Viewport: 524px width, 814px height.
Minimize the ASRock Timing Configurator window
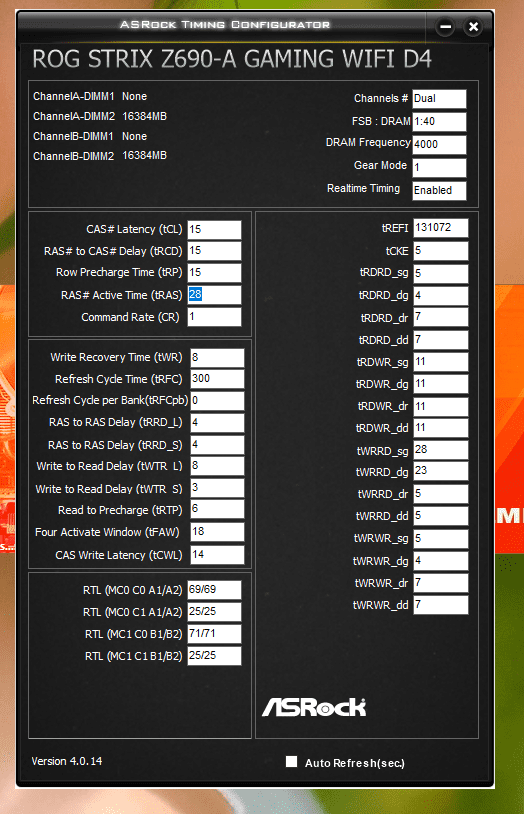click(445, 26)
